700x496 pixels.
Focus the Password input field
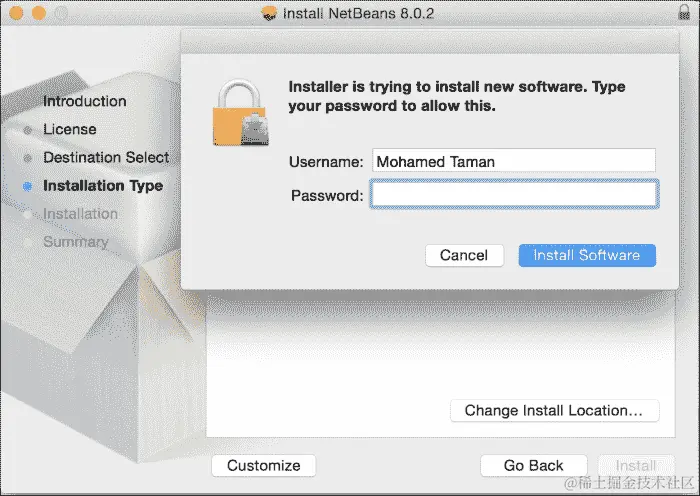514,194
